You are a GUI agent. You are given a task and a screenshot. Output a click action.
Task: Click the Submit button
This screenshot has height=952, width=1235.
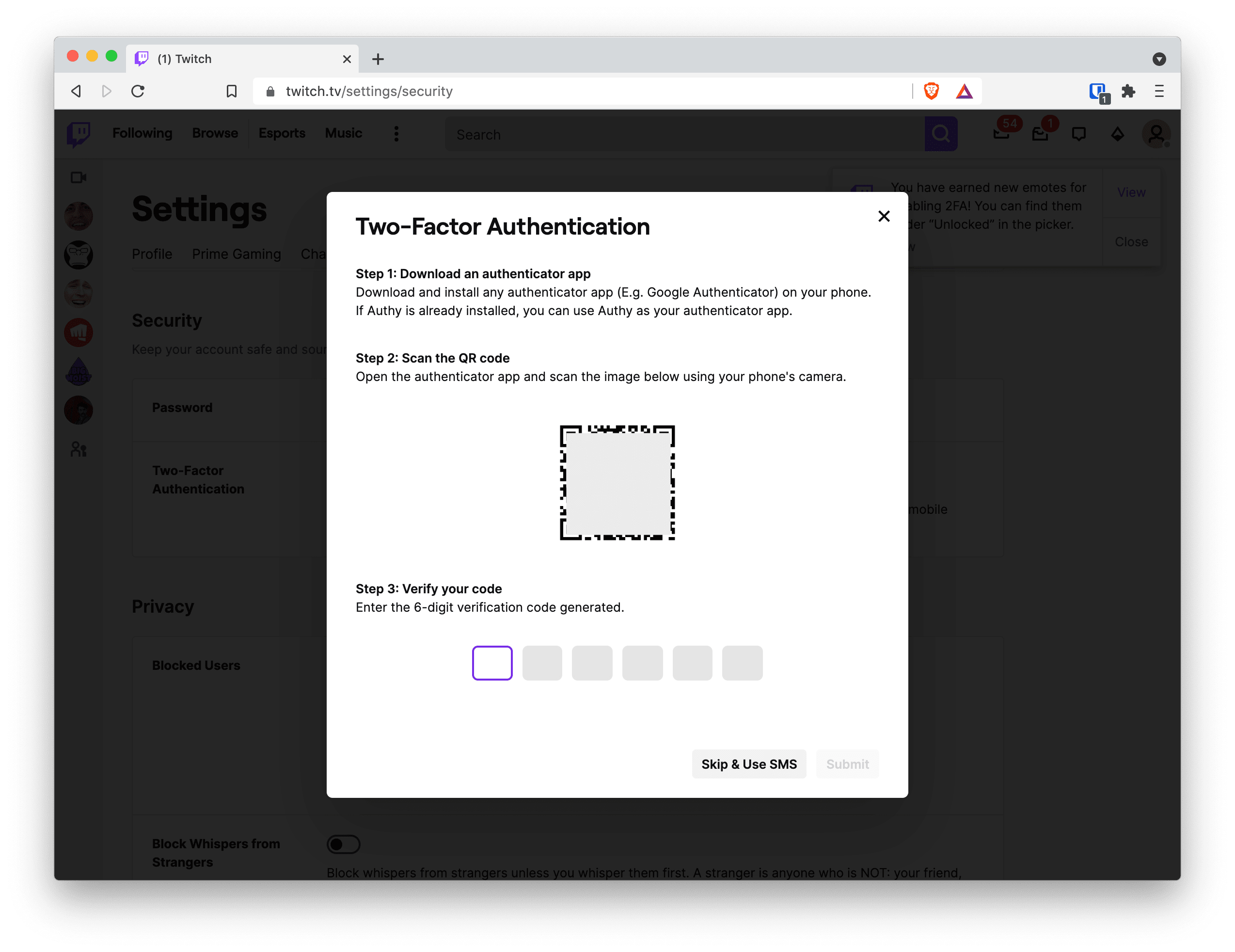(847, 763)
